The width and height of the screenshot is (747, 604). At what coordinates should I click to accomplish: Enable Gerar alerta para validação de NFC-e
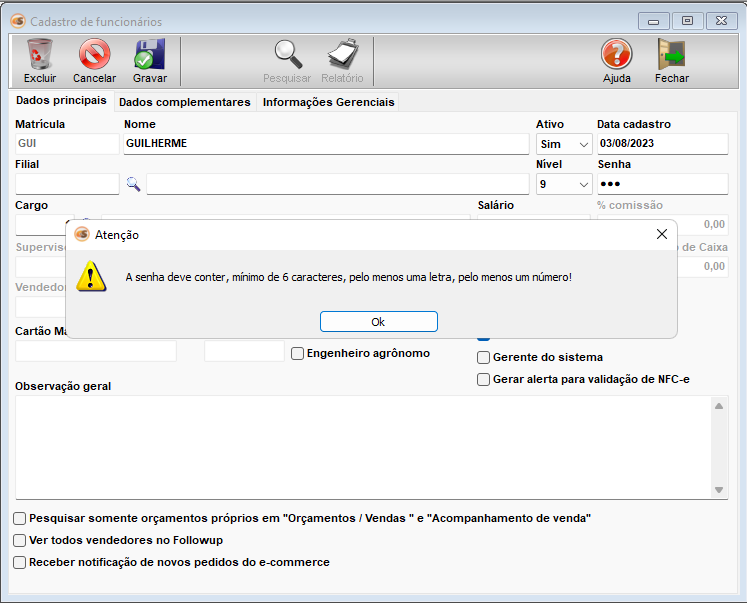pos(484,379)
